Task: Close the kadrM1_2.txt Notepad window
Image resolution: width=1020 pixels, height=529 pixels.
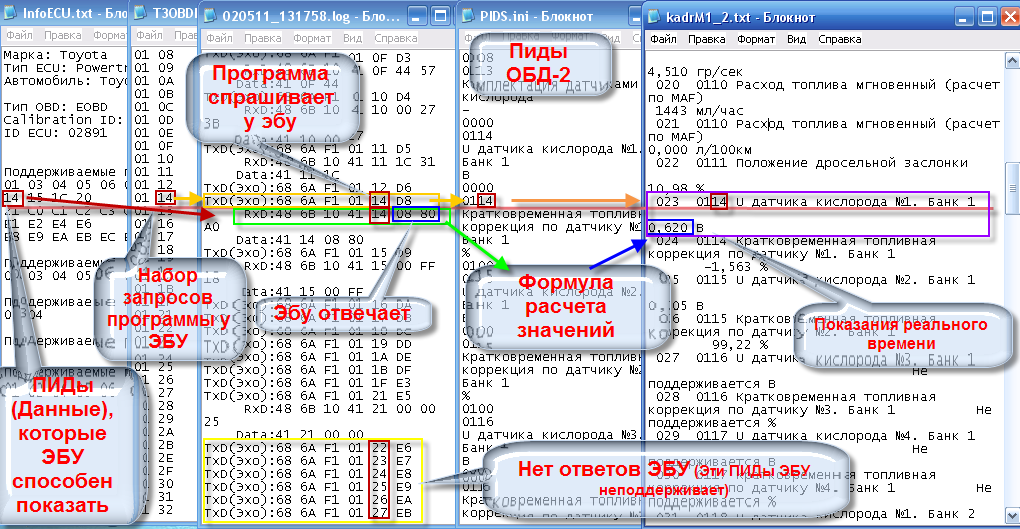Action: [1007, 17]
